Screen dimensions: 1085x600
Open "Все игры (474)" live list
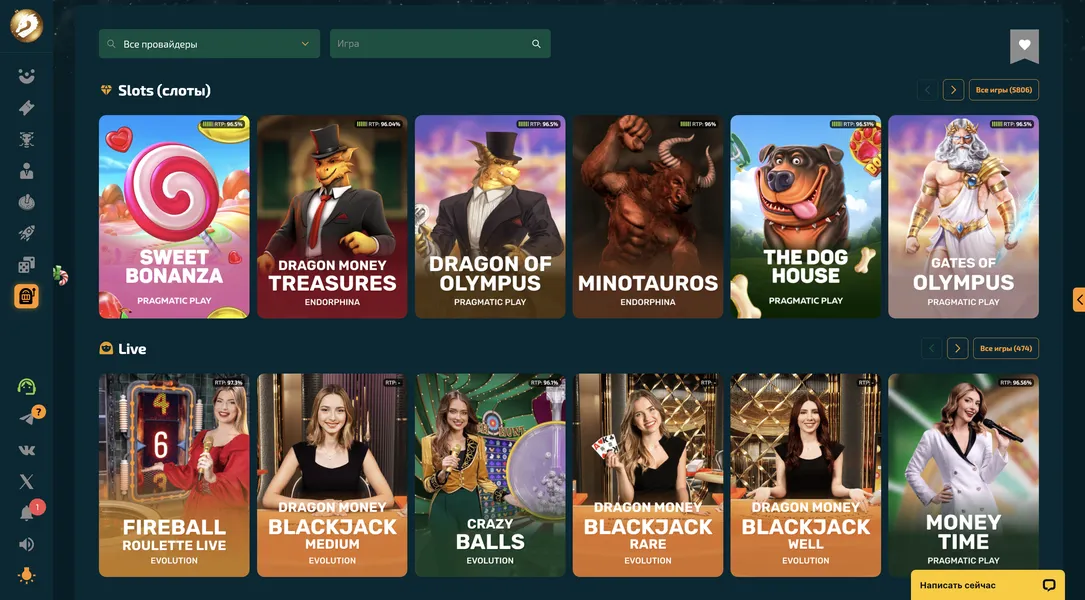(1006, 348)
